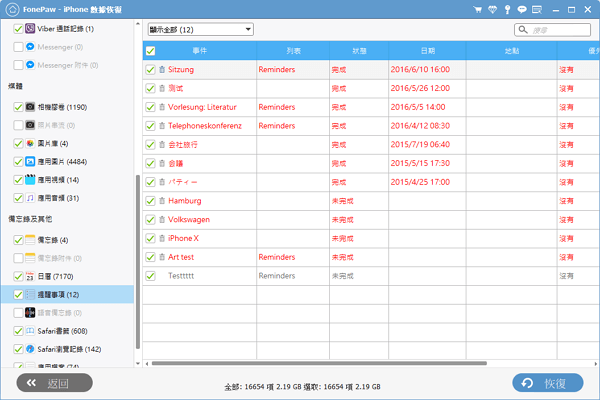Click the app photos icon (4484)
The width and height of the screenshot is (600, 400).
click(30, 162)
